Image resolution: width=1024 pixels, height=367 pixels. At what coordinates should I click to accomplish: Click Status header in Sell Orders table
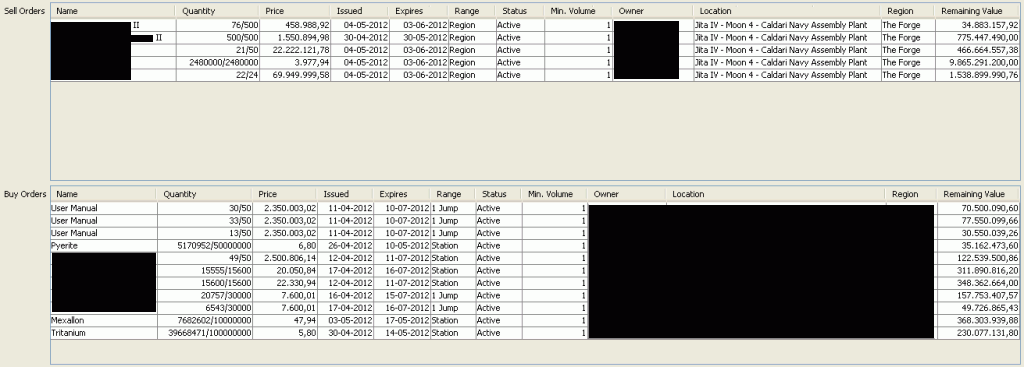tap(519, 11)
